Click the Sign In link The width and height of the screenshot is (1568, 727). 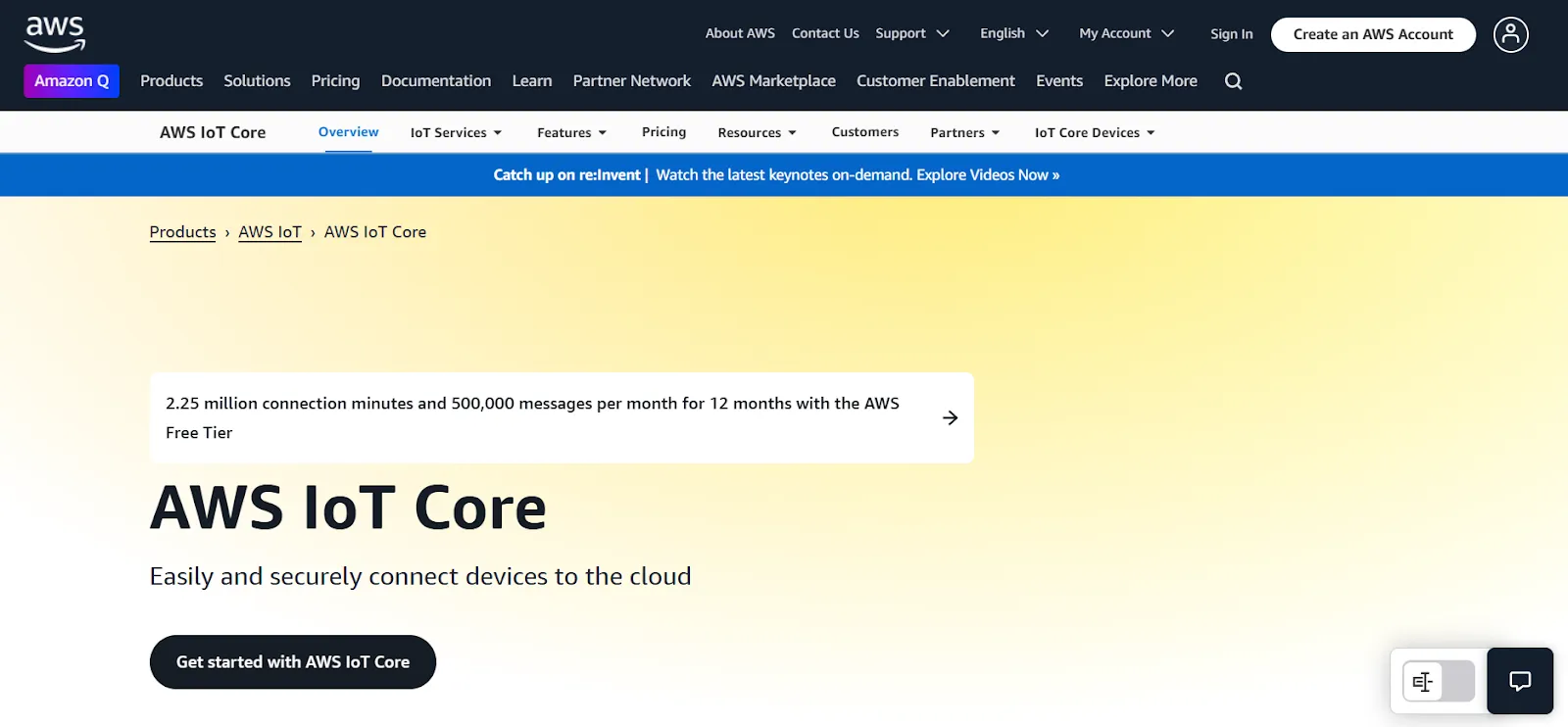tap(1231, 34)
